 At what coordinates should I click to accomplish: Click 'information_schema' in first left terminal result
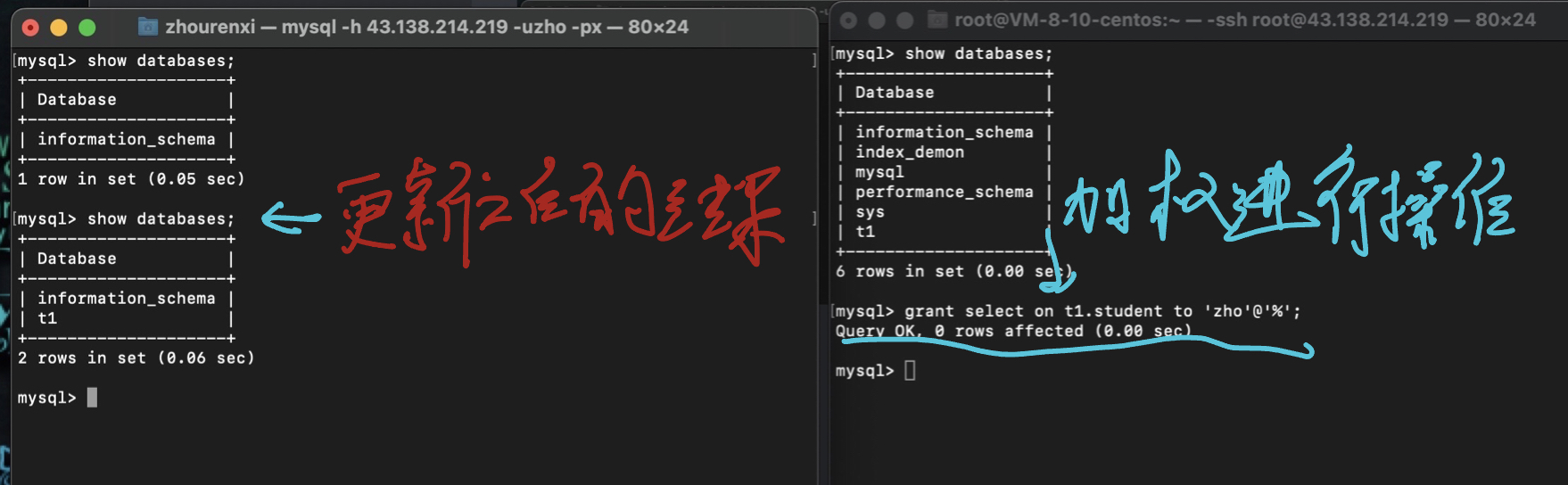click(x=126, y=139)
